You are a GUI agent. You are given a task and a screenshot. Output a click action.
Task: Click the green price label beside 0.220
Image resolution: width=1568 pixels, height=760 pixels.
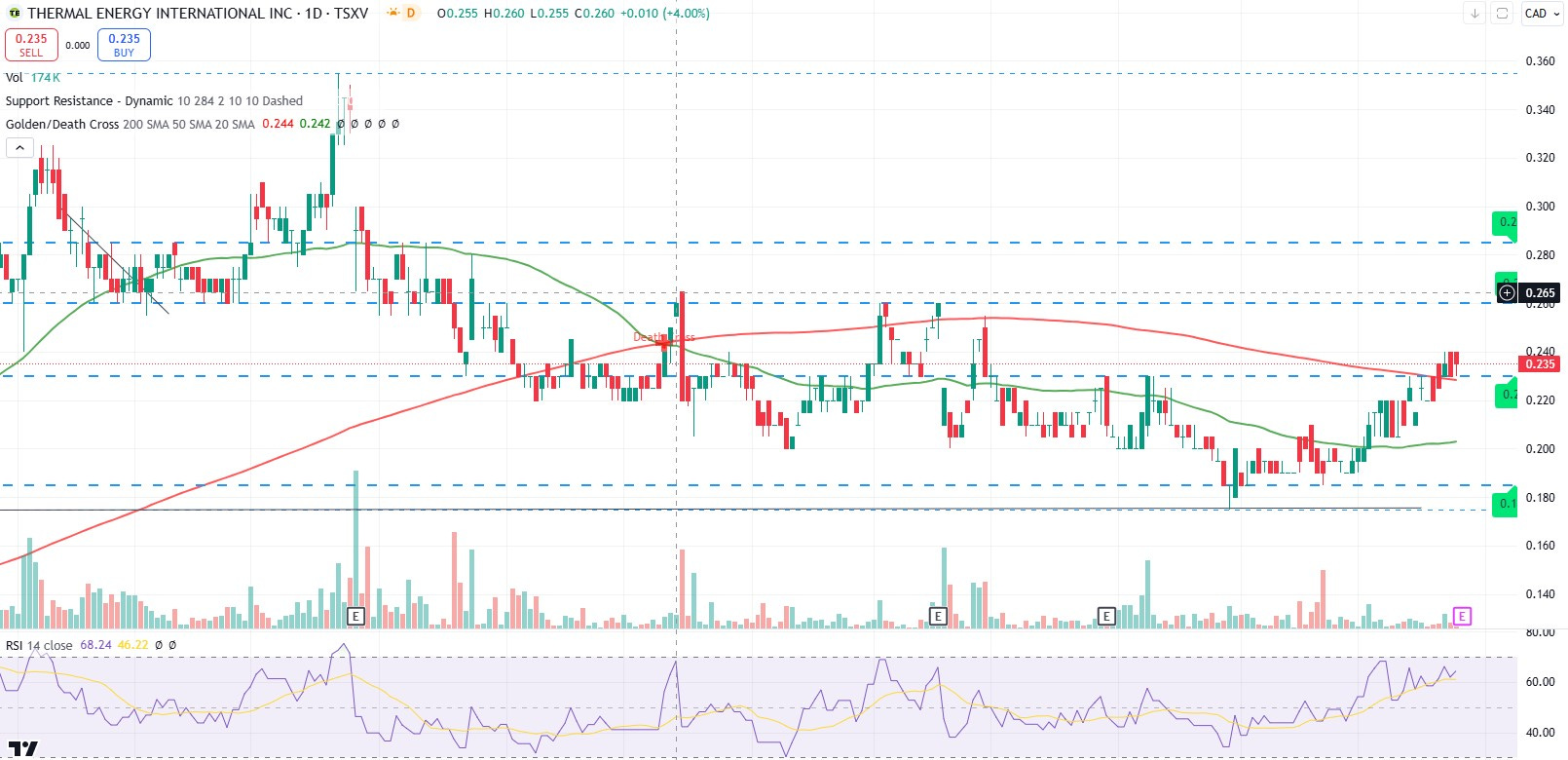point(1507,395)
